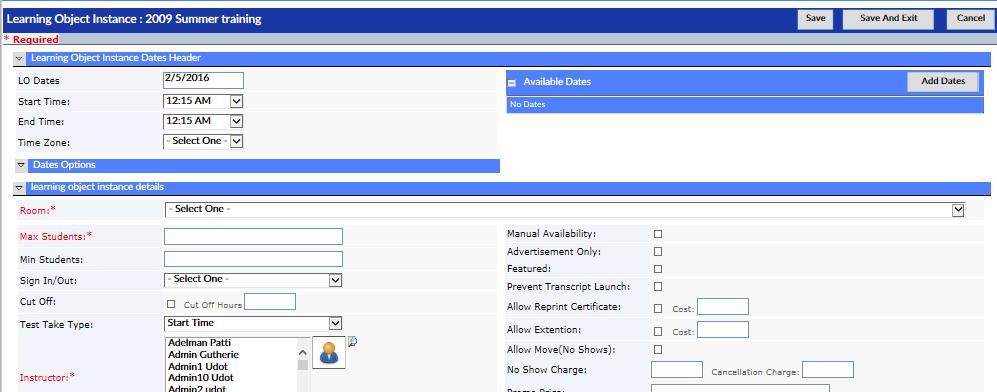The width and height of the screenshot is (997, 392).
Task: Select Admin10 Udot in instructor list
Action: pyautogui.click(x=200, y=378)
